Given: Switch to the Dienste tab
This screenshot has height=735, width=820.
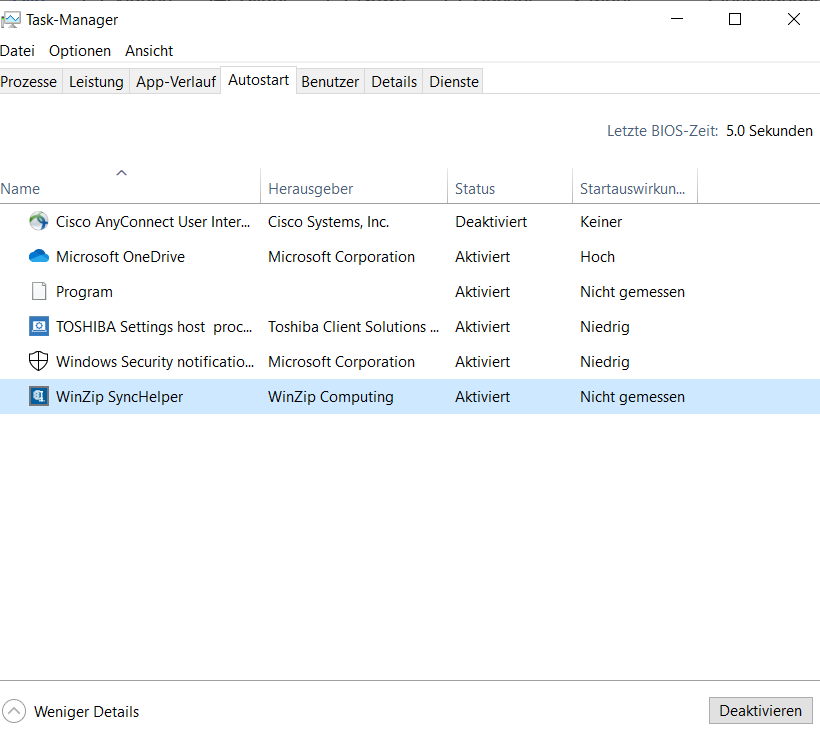Looking at the screenshot, I should click(x=454, y=82).
